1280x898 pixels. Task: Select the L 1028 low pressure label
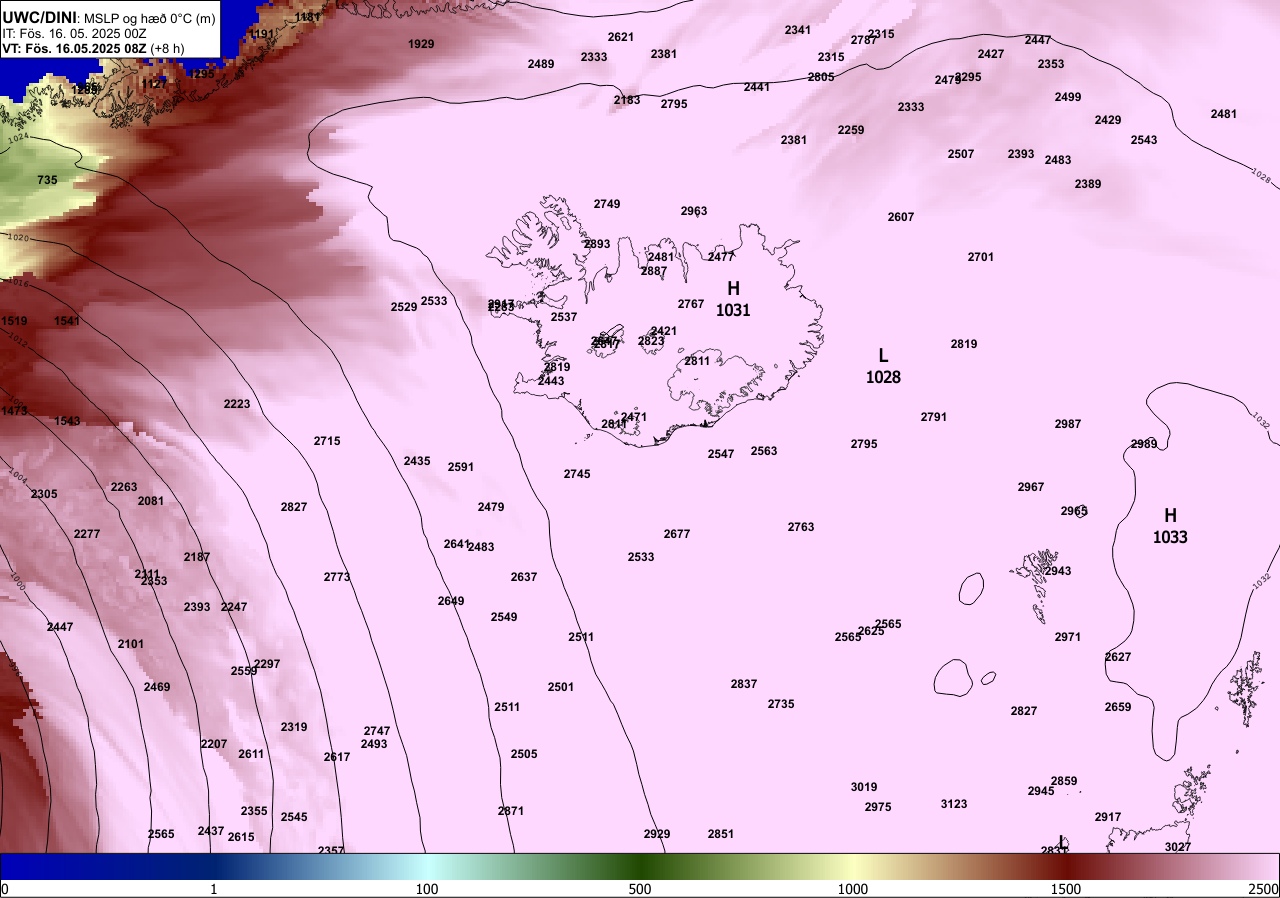[x=883, y=366]
